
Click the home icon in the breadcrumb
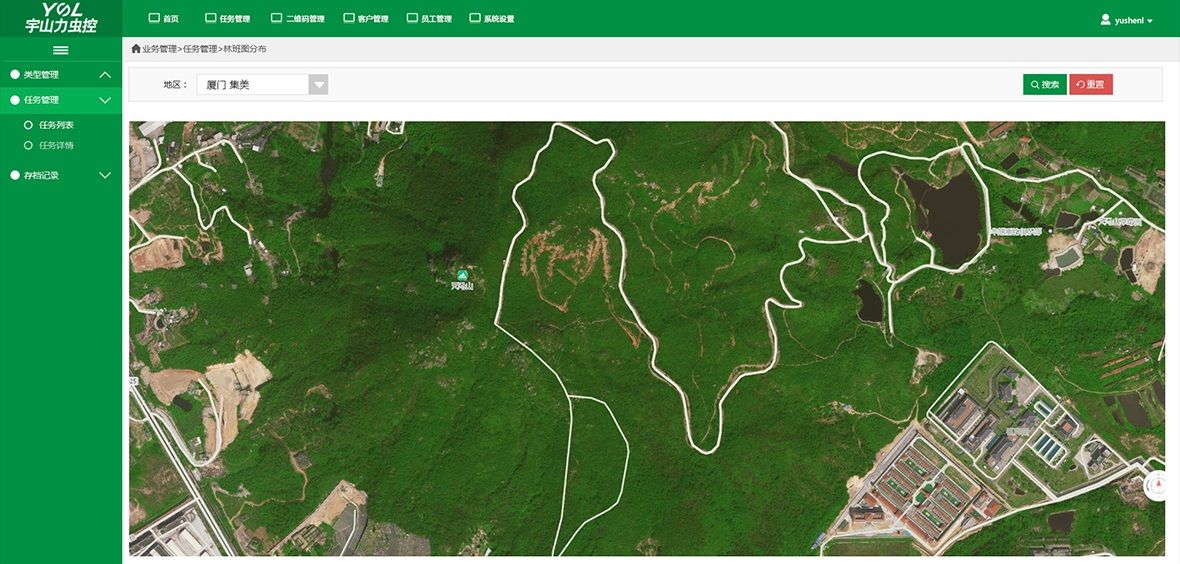coord(136,49)
